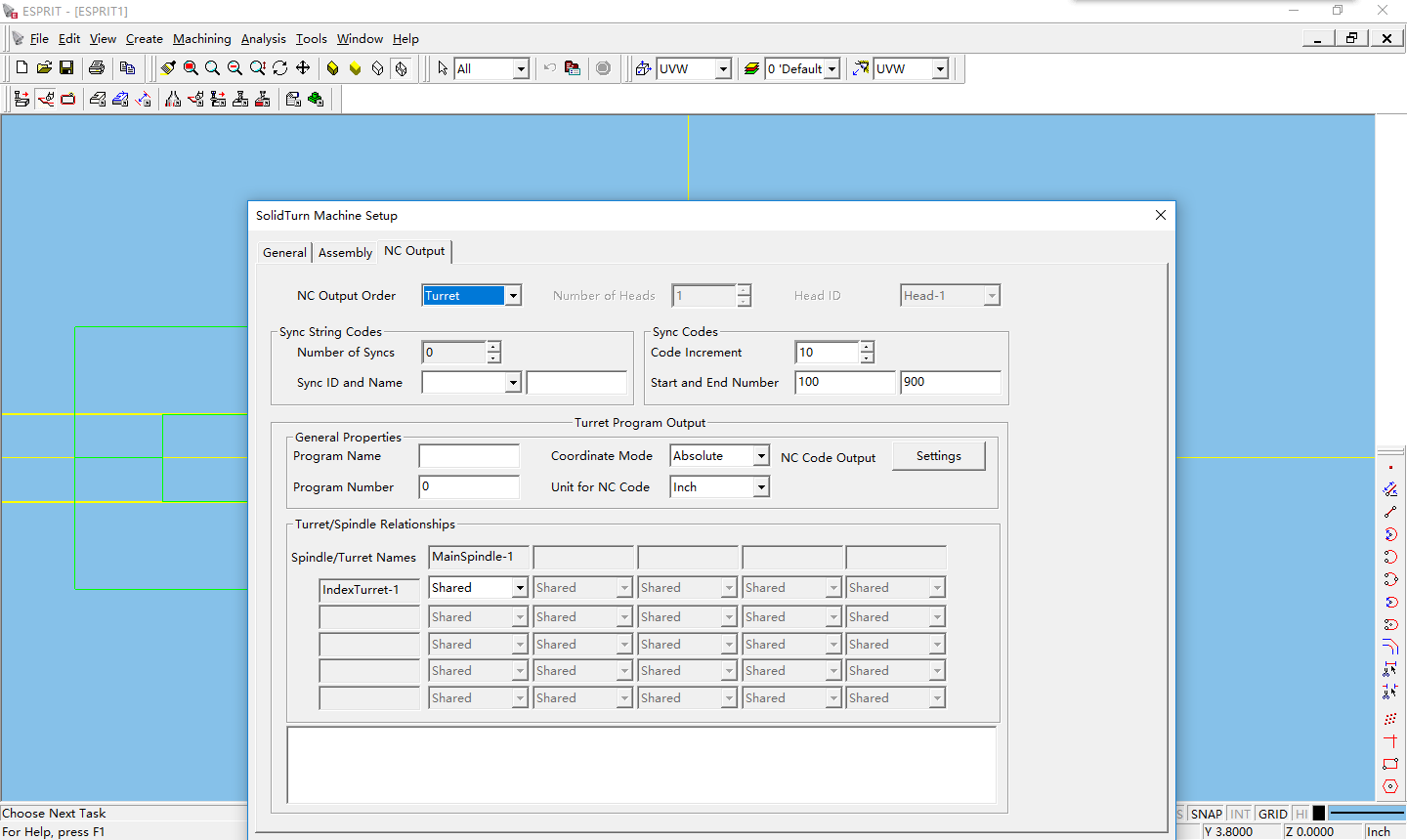Click the Program Name input field
1407x840 pixels.
tap(469, 456)
